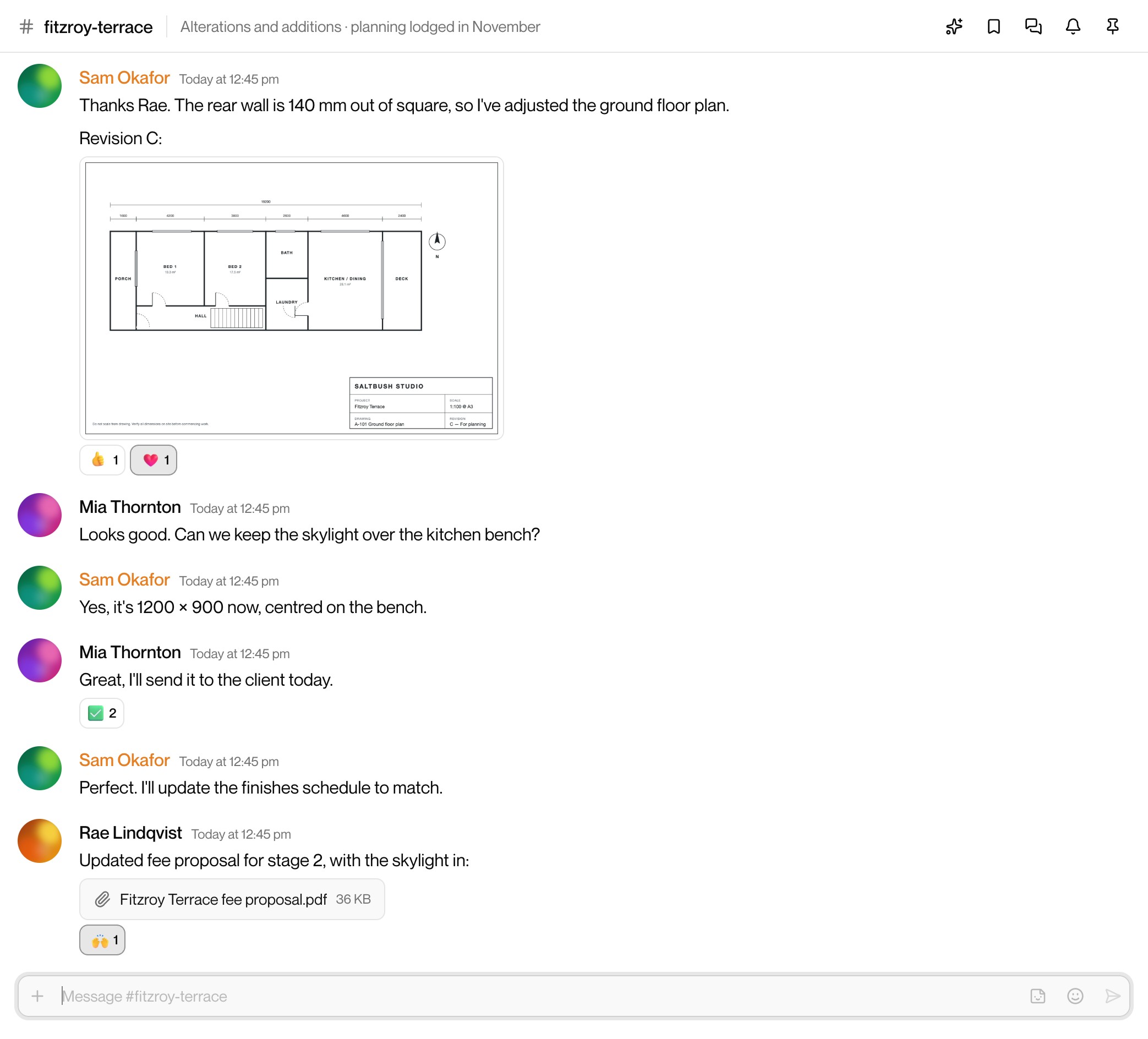The width and height of the screenshot is (1148, 1039).
Task: Click Sam Okafor's avatar on first message
Action: (39, 86)
